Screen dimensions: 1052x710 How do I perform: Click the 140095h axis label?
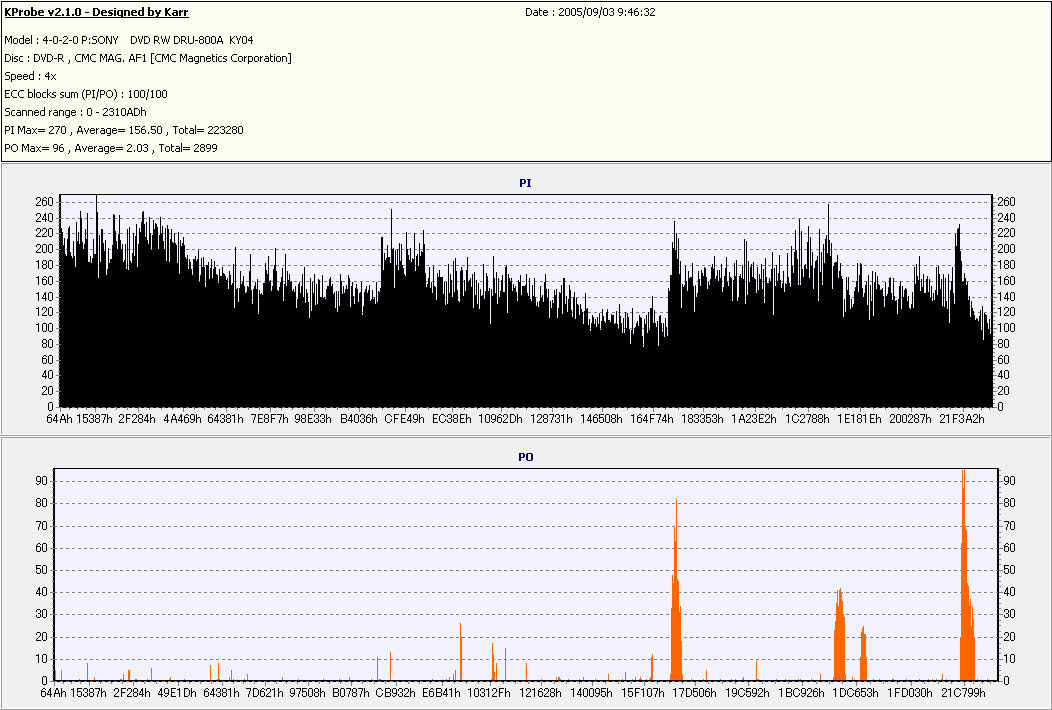591,693
